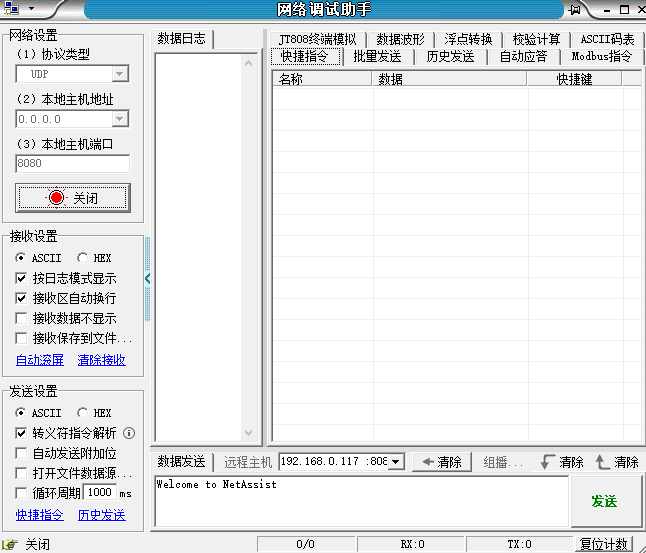Click 清除 with the up-curved arrow icon

pos(616,462)
